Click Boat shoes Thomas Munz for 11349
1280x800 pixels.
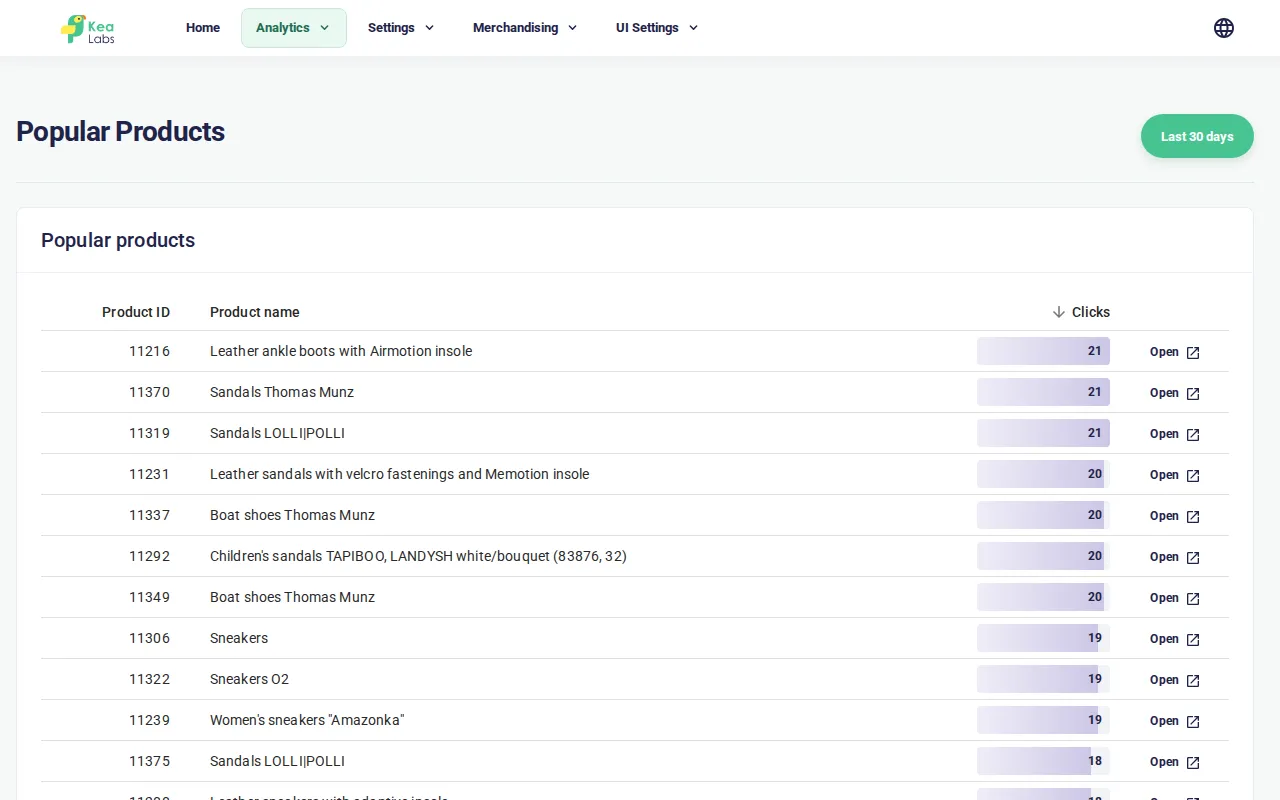[x=292, y=597]
